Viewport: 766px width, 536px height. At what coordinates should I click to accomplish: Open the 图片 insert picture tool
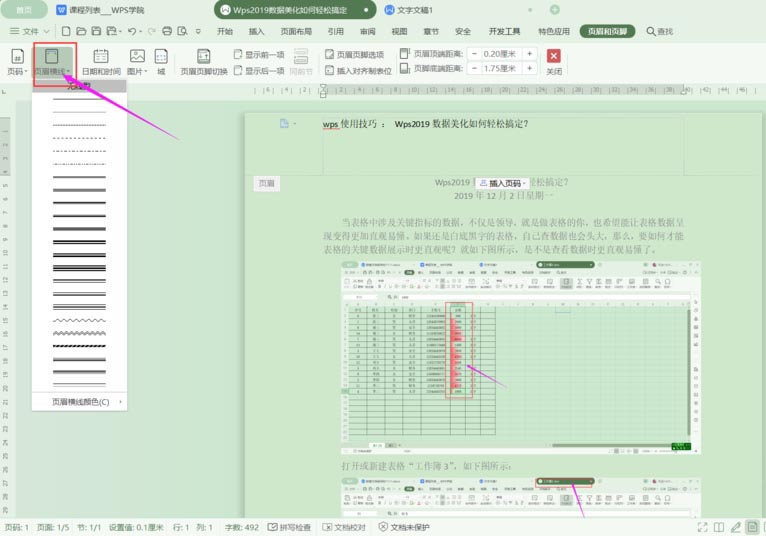[137, 62]
